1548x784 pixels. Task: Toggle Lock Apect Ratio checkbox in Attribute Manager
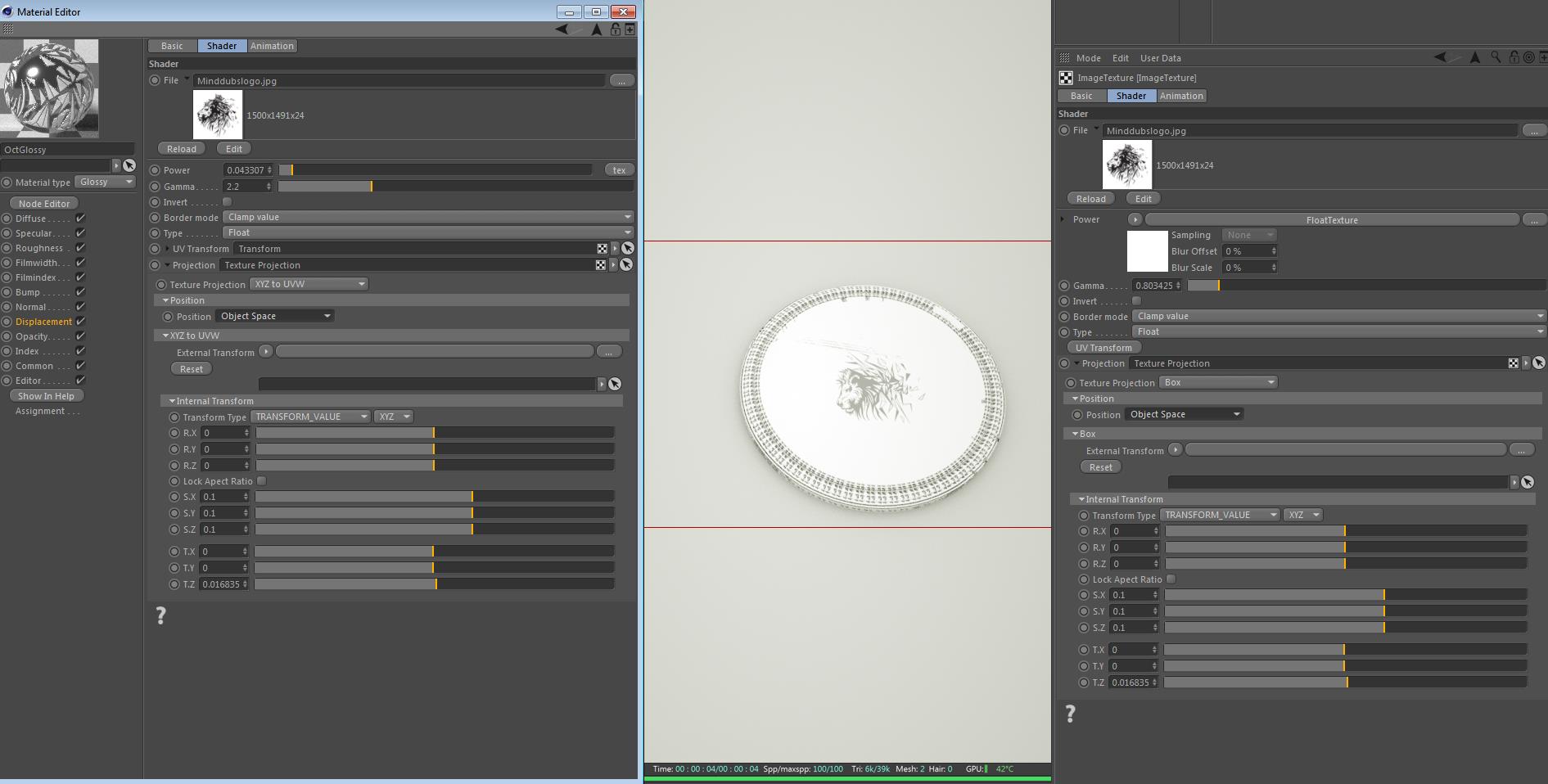1171,579
